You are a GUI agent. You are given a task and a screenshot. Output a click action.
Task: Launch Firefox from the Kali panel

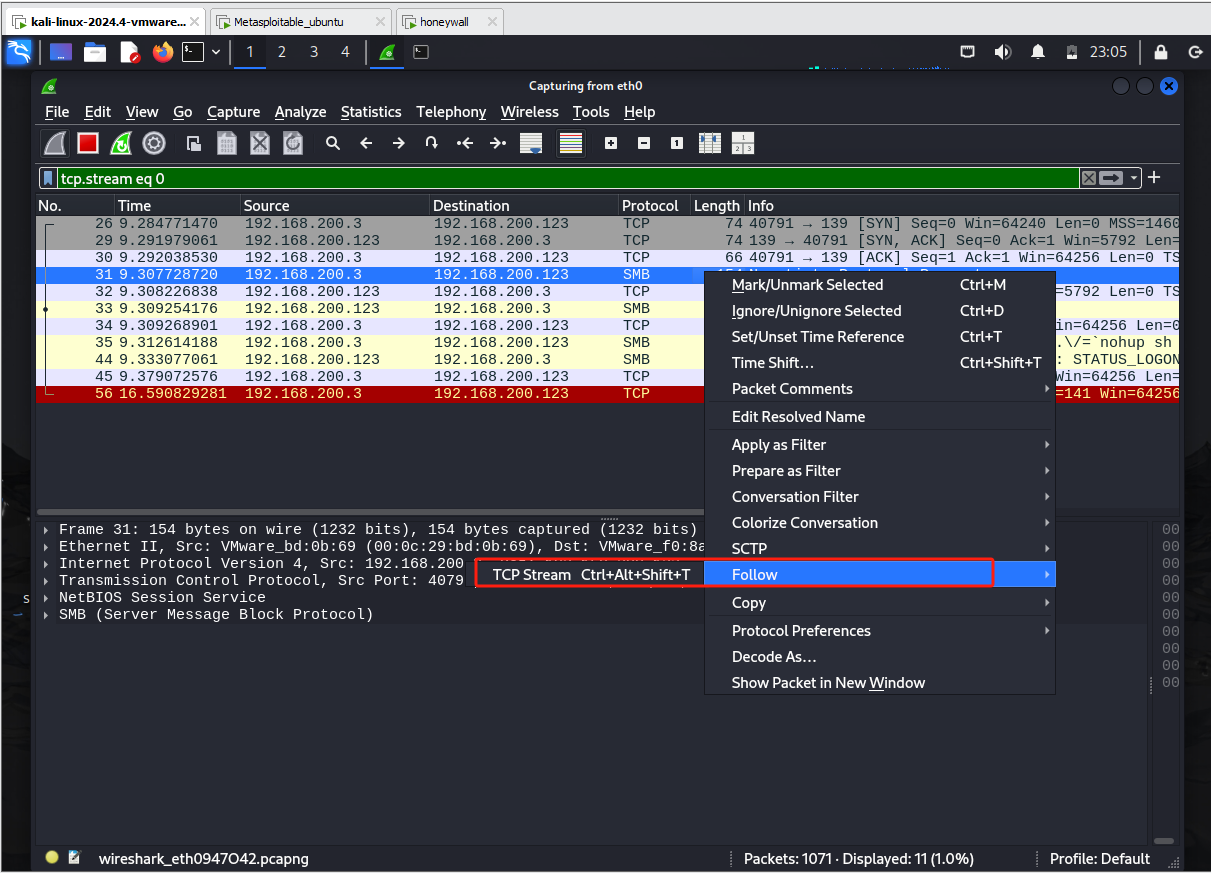[163, 52]
